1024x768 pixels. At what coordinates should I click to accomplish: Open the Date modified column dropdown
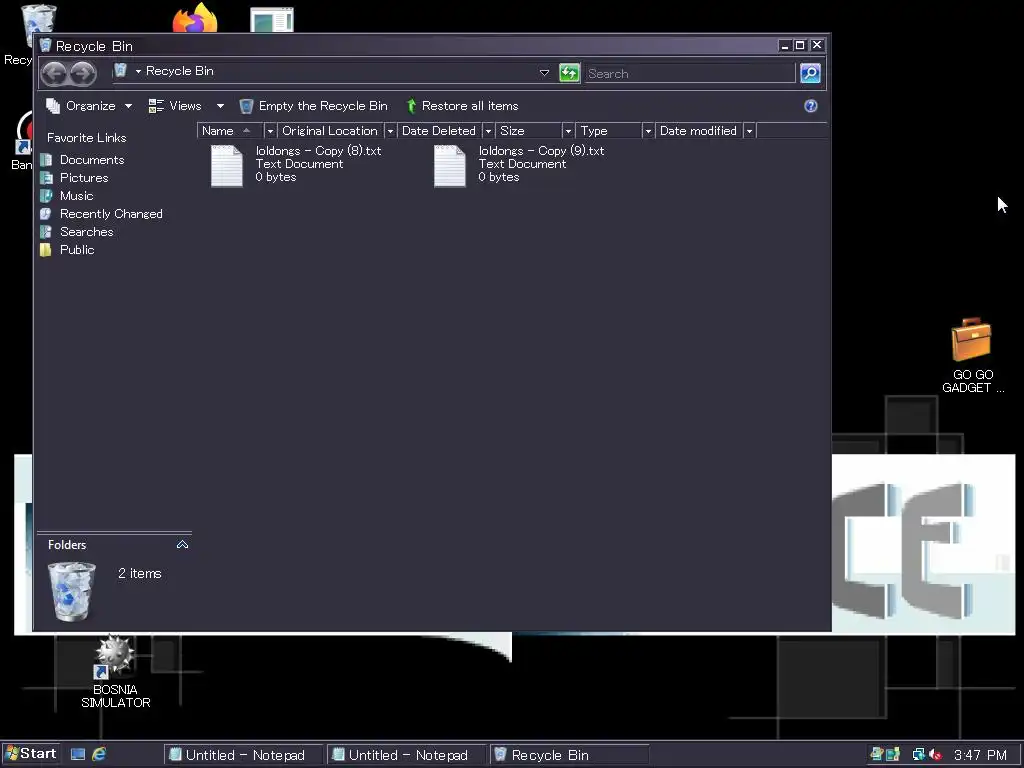pos(749,131)
